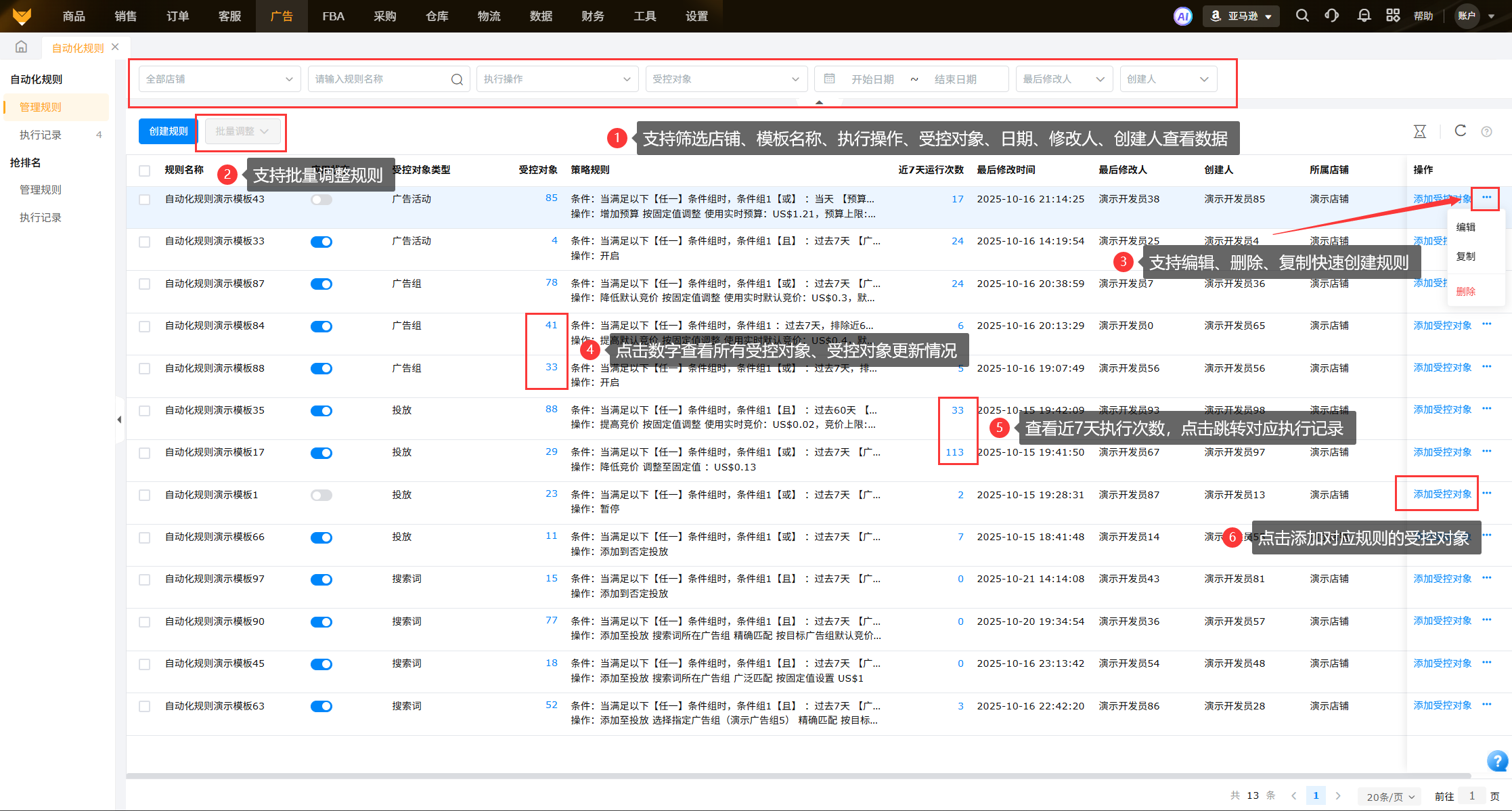Click the 创建规则 button
This screenshot has width=1512, height=811.
169,131
